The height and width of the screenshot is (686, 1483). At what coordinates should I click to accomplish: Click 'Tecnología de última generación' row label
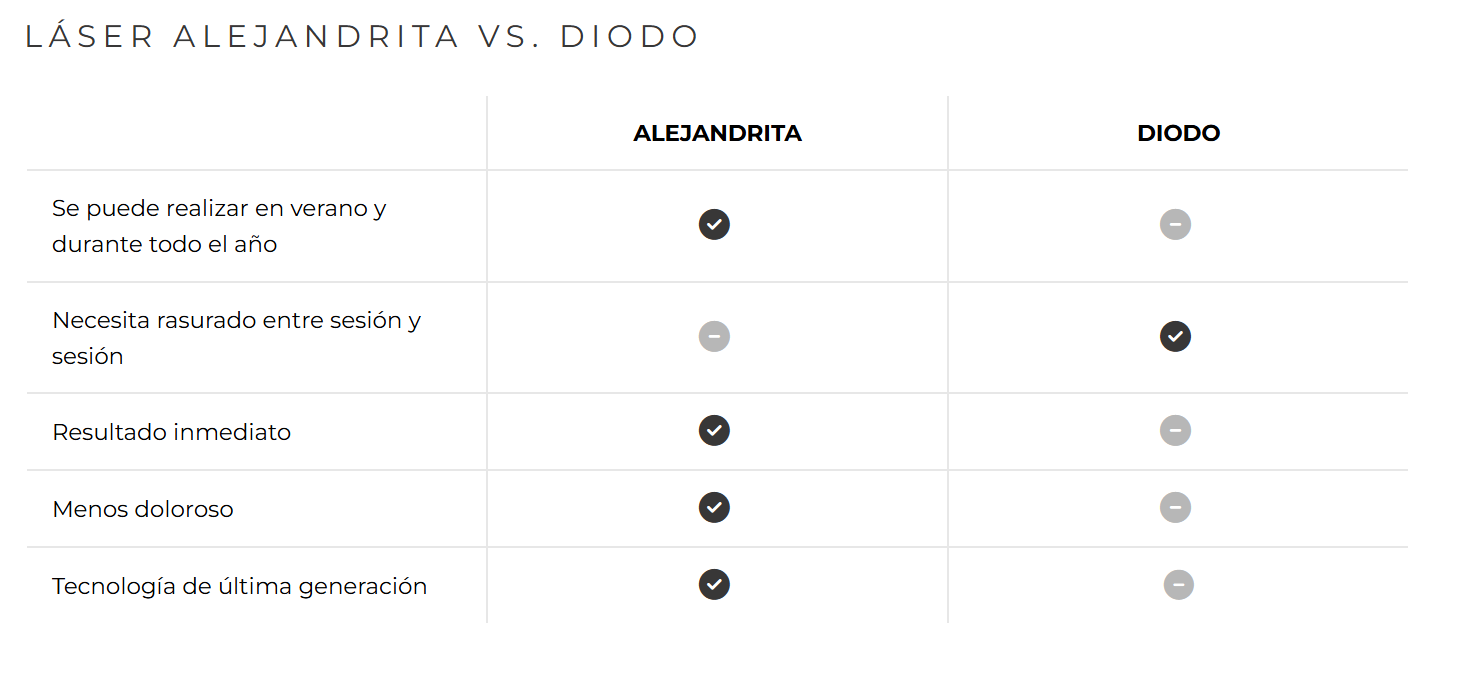[239, 586]
